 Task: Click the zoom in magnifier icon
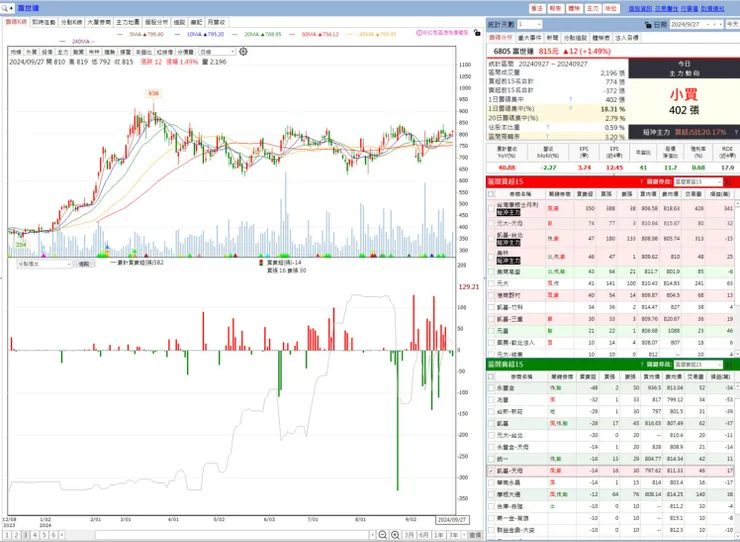coord(395,535)
